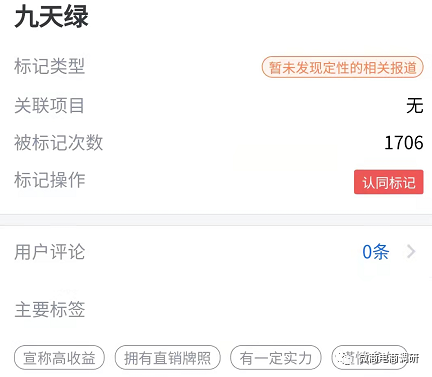The image size is (432, 377).
Task: Click the WeChat logo icon in the watermark
Action: [343, 358]
